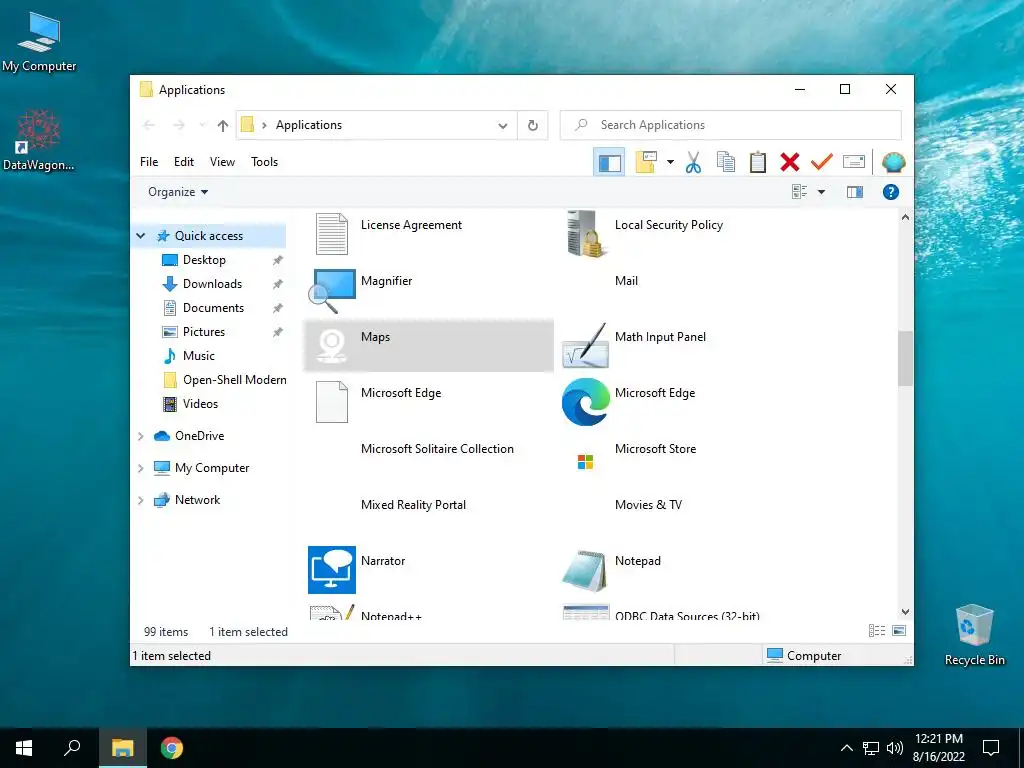
Task: Open Chrome from the taskbar
Action: (x=172, y=748)
